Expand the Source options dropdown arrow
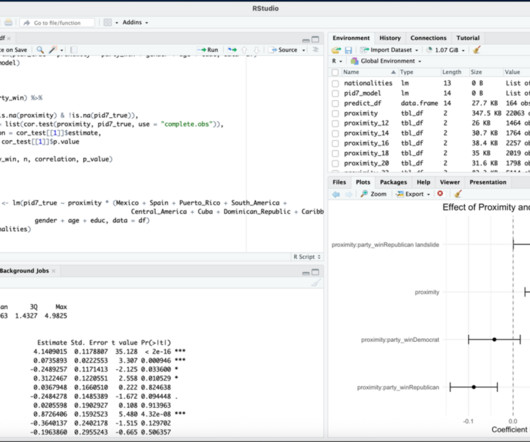 tap(304, 50)
